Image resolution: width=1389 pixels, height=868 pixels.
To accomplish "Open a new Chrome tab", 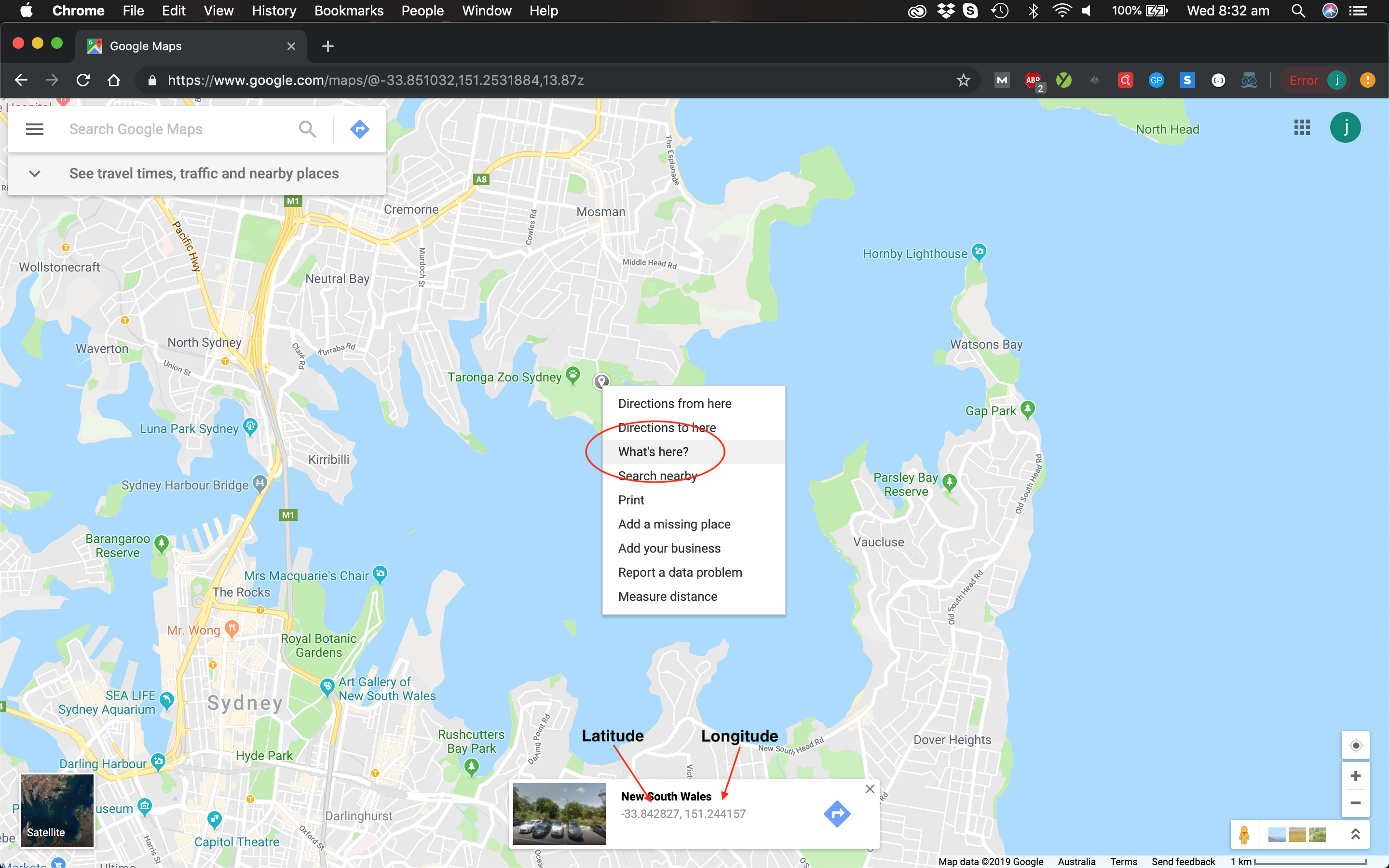I will [328, 46].
